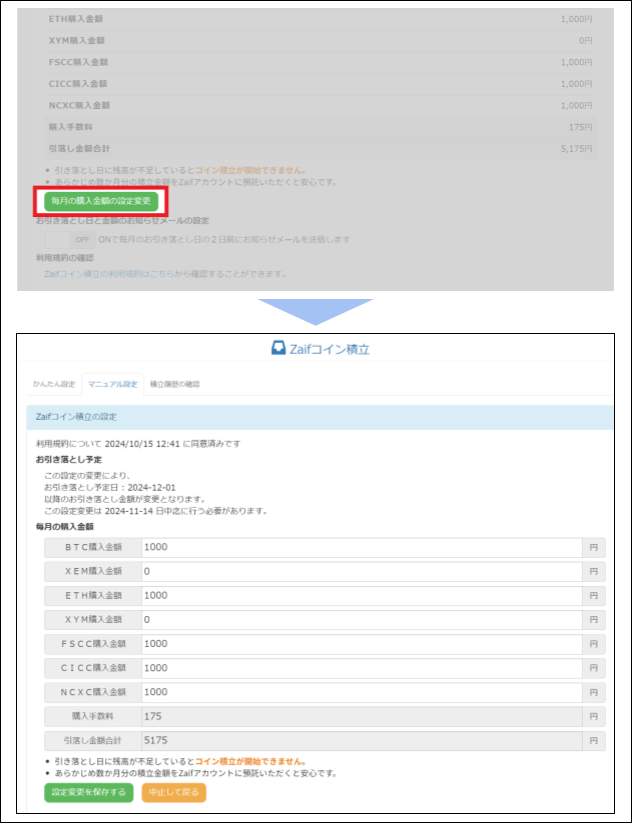Click the 利用規約について 2024/10/15 12:41 agreement text
Viewport: 633px width, 825px height.
point(138,444)
